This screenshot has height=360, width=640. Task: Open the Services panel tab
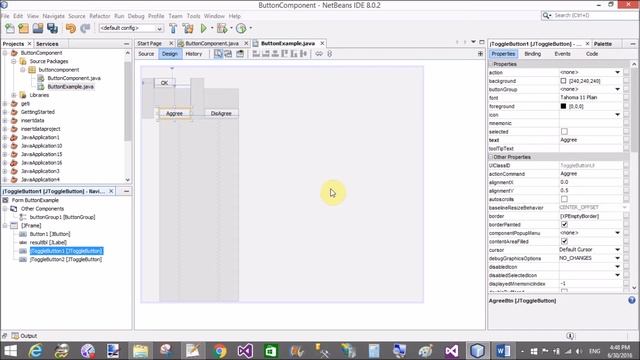[47, 44]
